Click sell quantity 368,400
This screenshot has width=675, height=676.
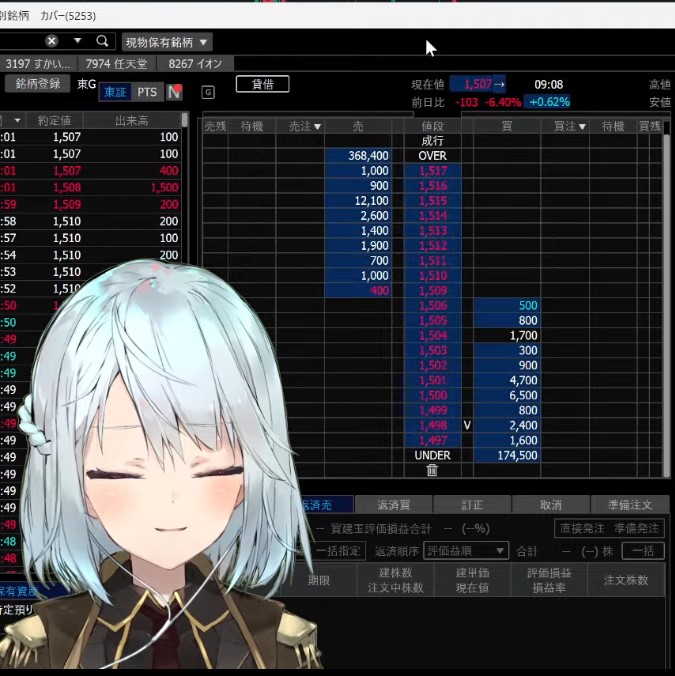pos(358,156)
